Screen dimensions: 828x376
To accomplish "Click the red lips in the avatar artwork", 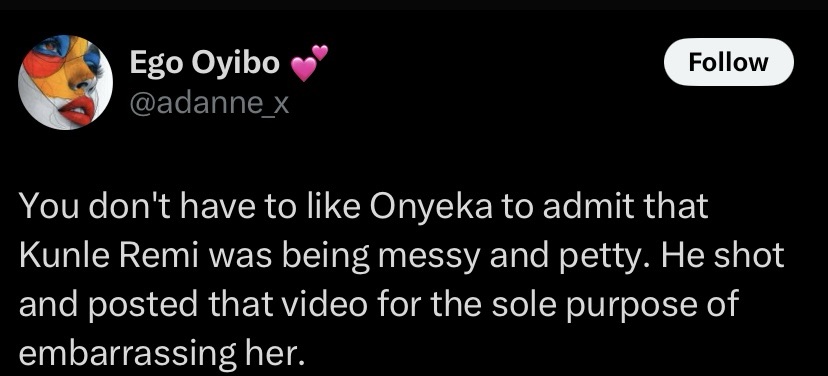I will click(77, 111).
